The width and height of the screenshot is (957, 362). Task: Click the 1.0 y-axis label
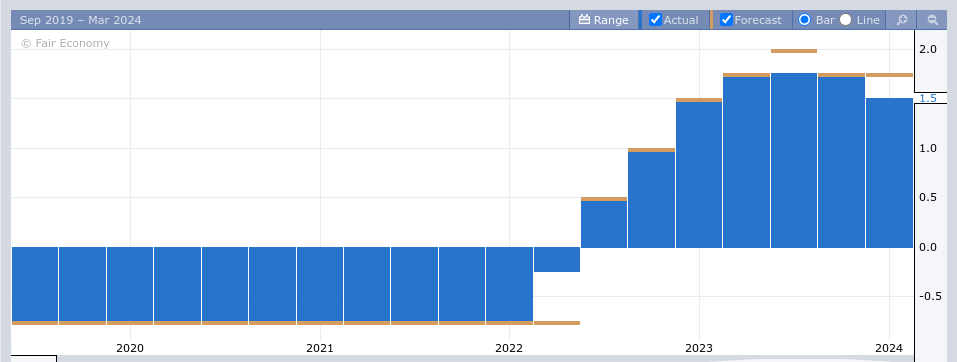click(x=928, y=148)
